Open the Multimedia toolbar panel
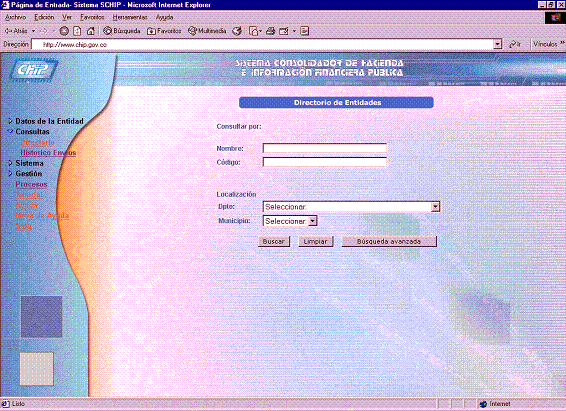Viewport: 566px width, 411px height. coord(207,31)
